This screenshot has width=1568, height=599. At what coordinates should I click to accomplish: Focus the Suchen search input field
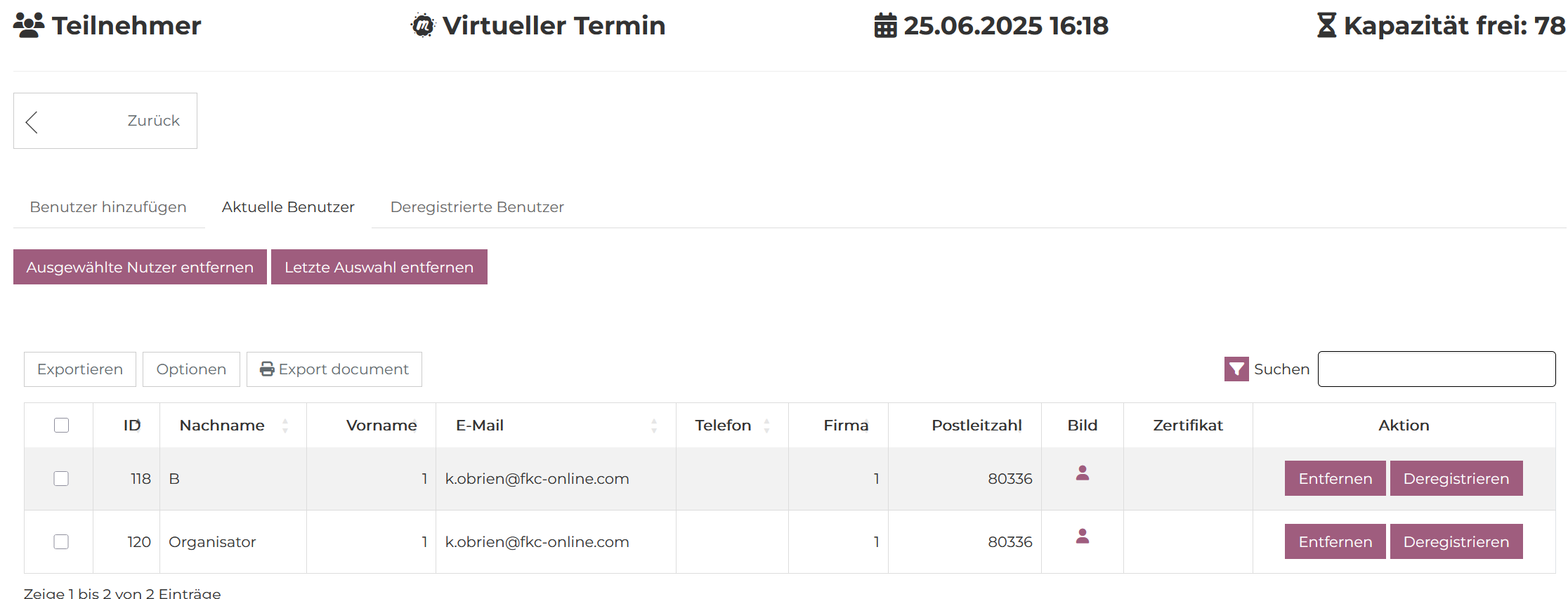1436,369
